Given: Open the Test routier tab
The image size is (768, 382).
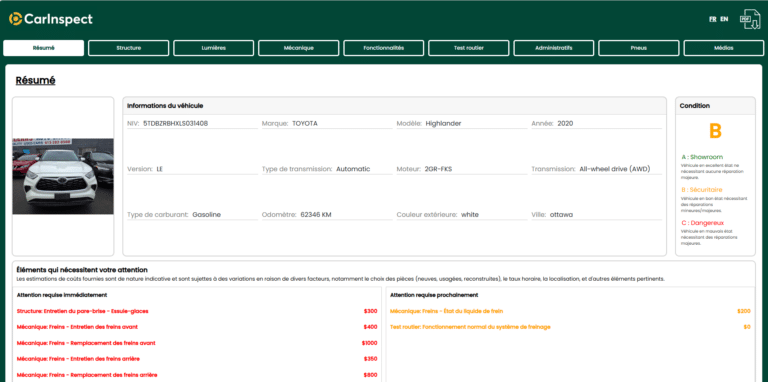Looking at the screenshot, I should point(469,48).
